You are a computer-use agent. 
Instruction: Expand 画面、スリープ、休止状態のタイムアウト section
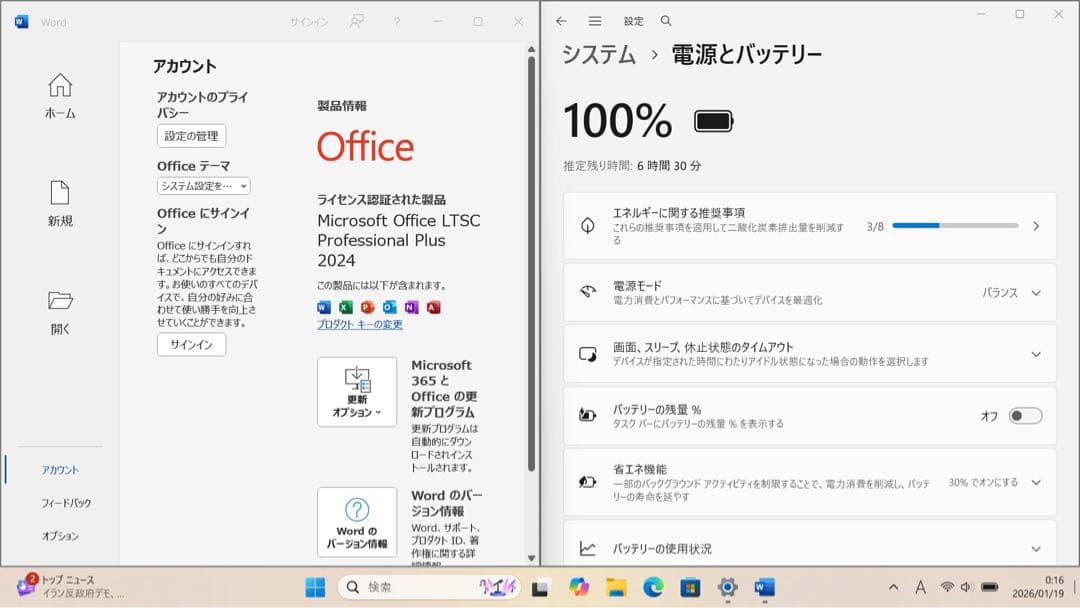tap(1037, 354)
